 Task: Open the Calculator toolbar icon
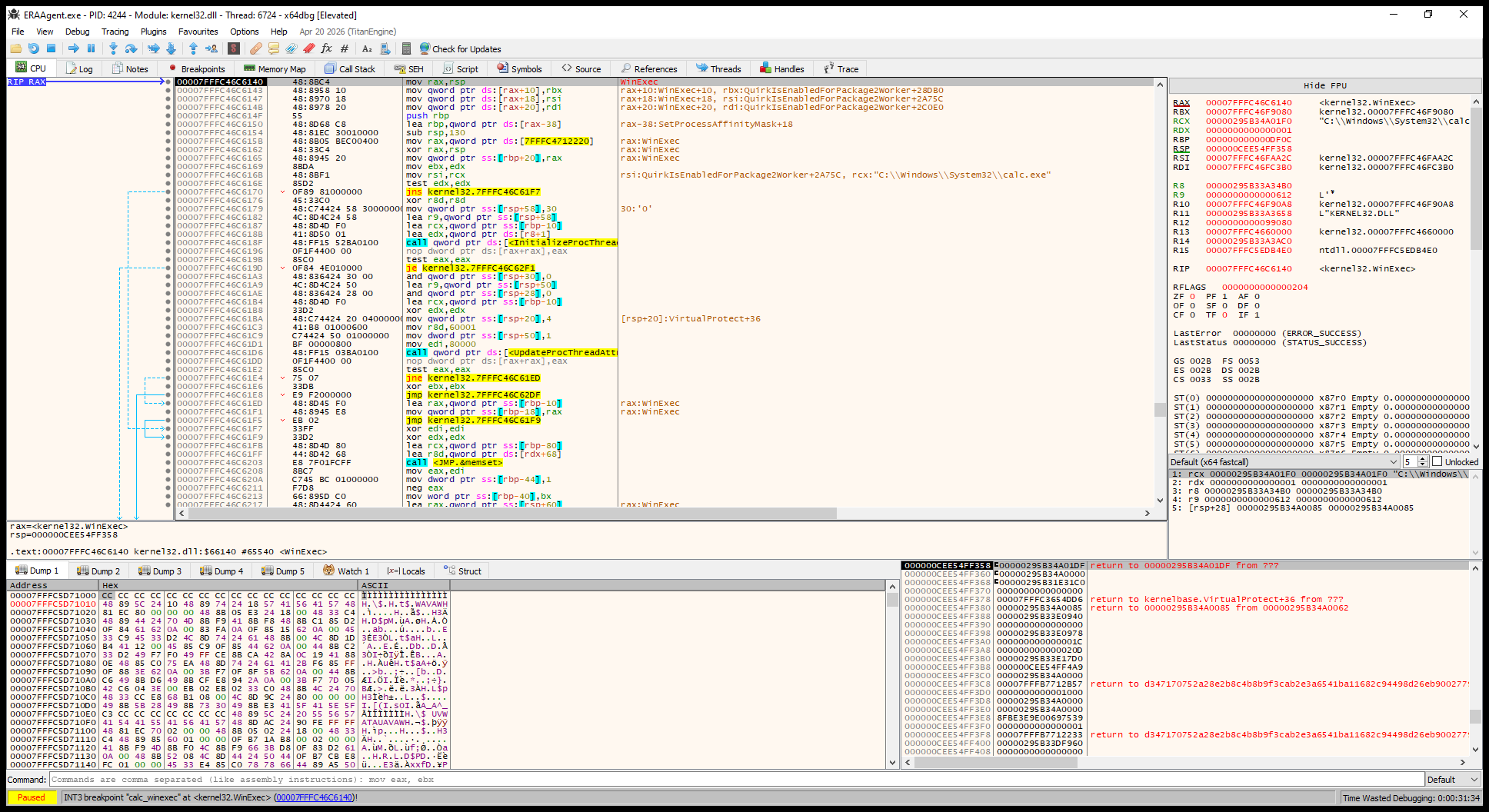(x=406, y=48)
